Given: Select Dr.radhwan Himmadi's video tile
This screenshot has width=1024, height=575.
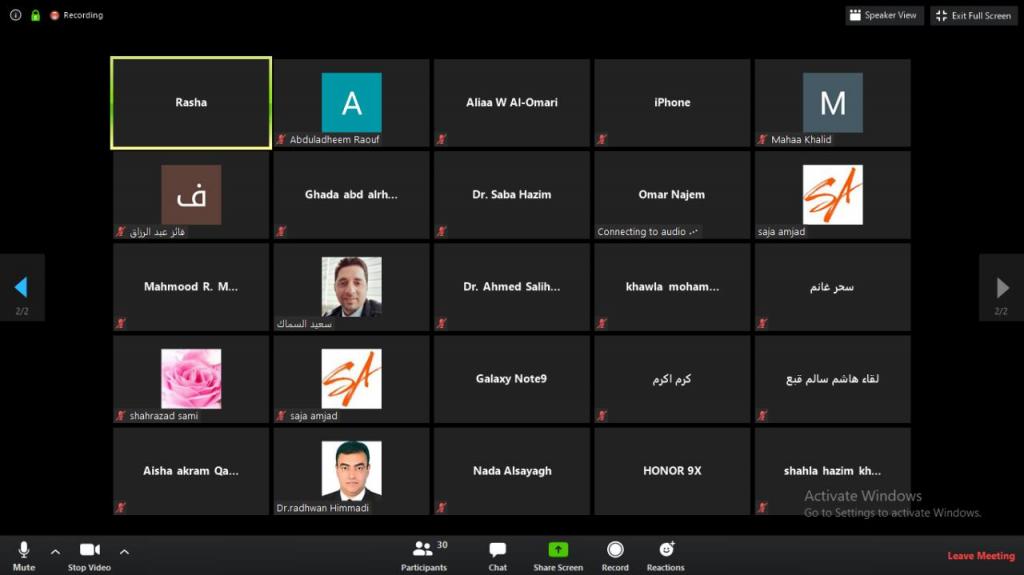Looking at the screenshot, I should coord(351,471).
